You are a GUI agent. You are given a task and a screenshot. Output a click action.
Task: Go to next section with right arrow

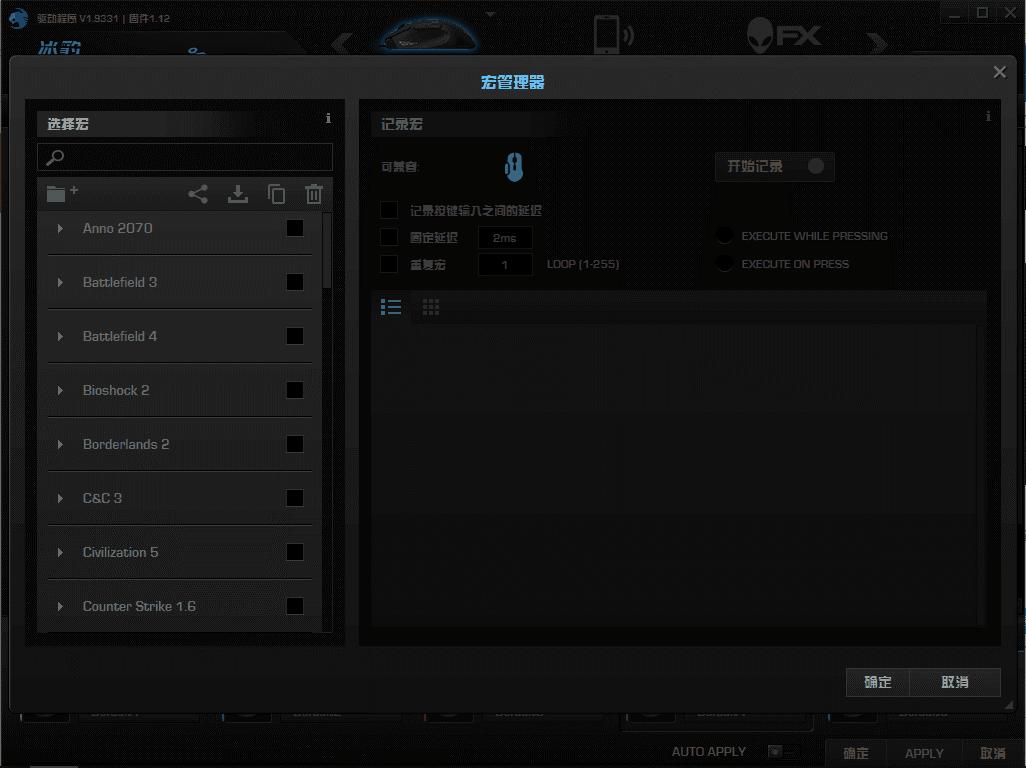coord(877,43)
